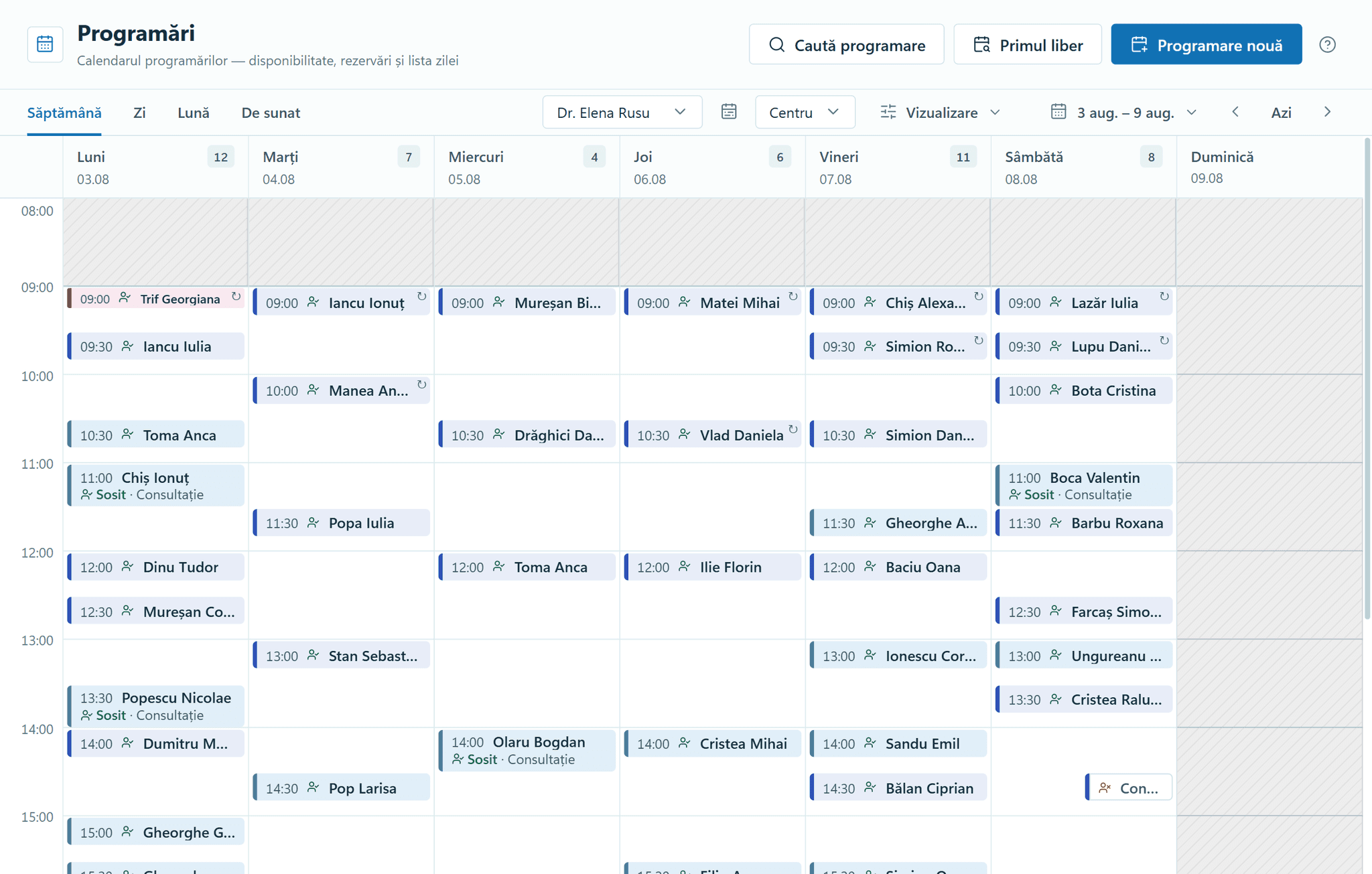1372x874 pixels.
Task: Switch to the Lună tab
Action: [194, 113]
